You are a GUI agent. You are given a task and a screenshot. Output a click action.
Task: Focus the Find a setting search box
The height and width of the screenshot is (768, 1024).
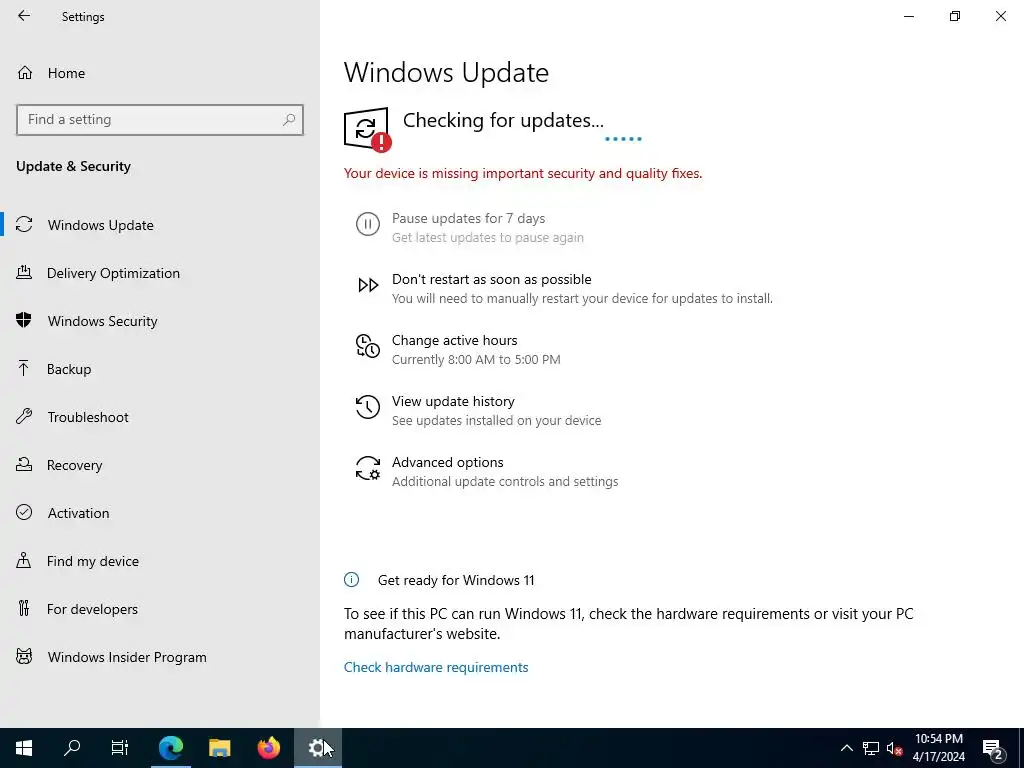[160, 120]
